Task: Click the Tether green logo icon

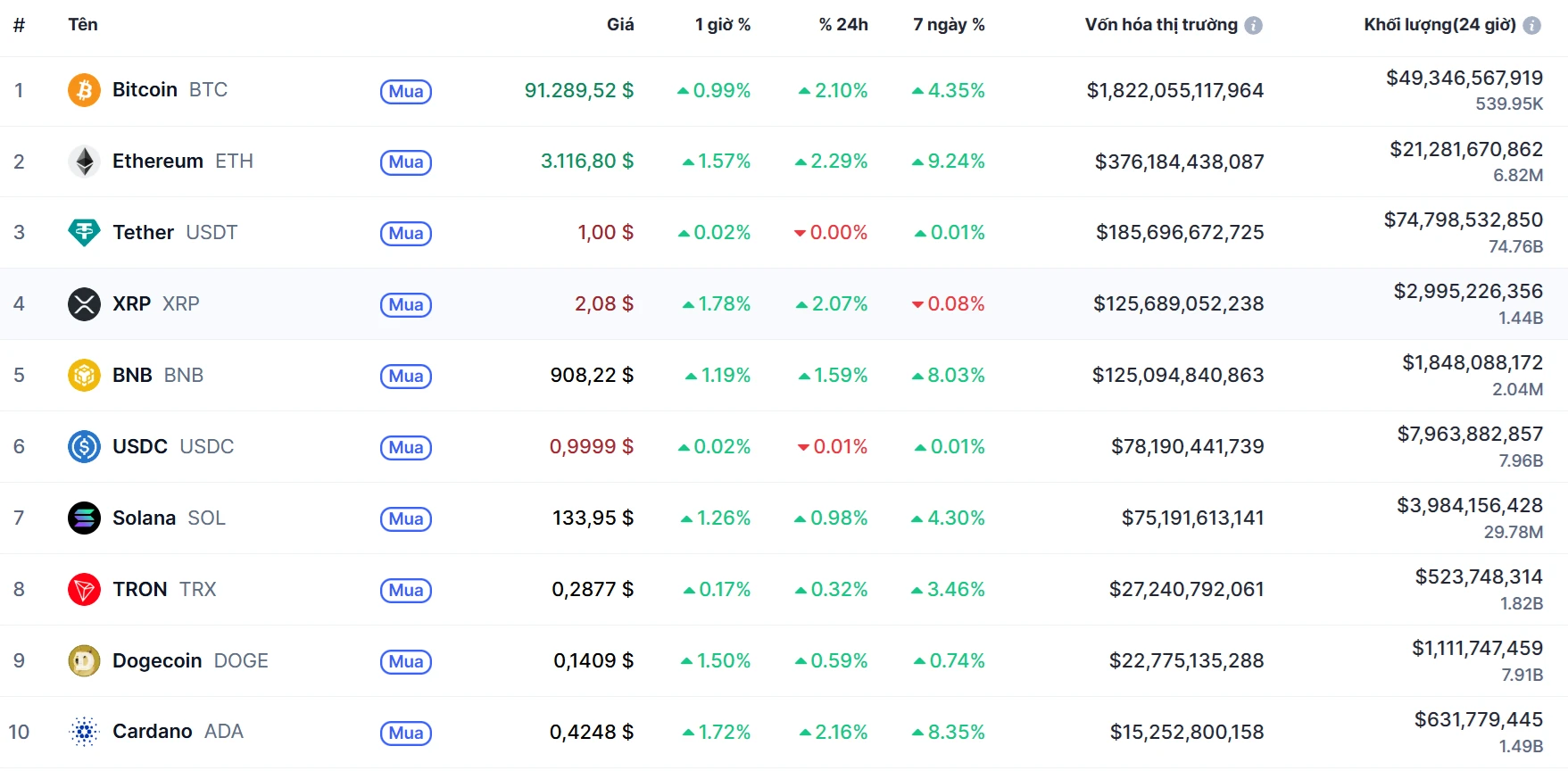Action: tap(84, 233)
